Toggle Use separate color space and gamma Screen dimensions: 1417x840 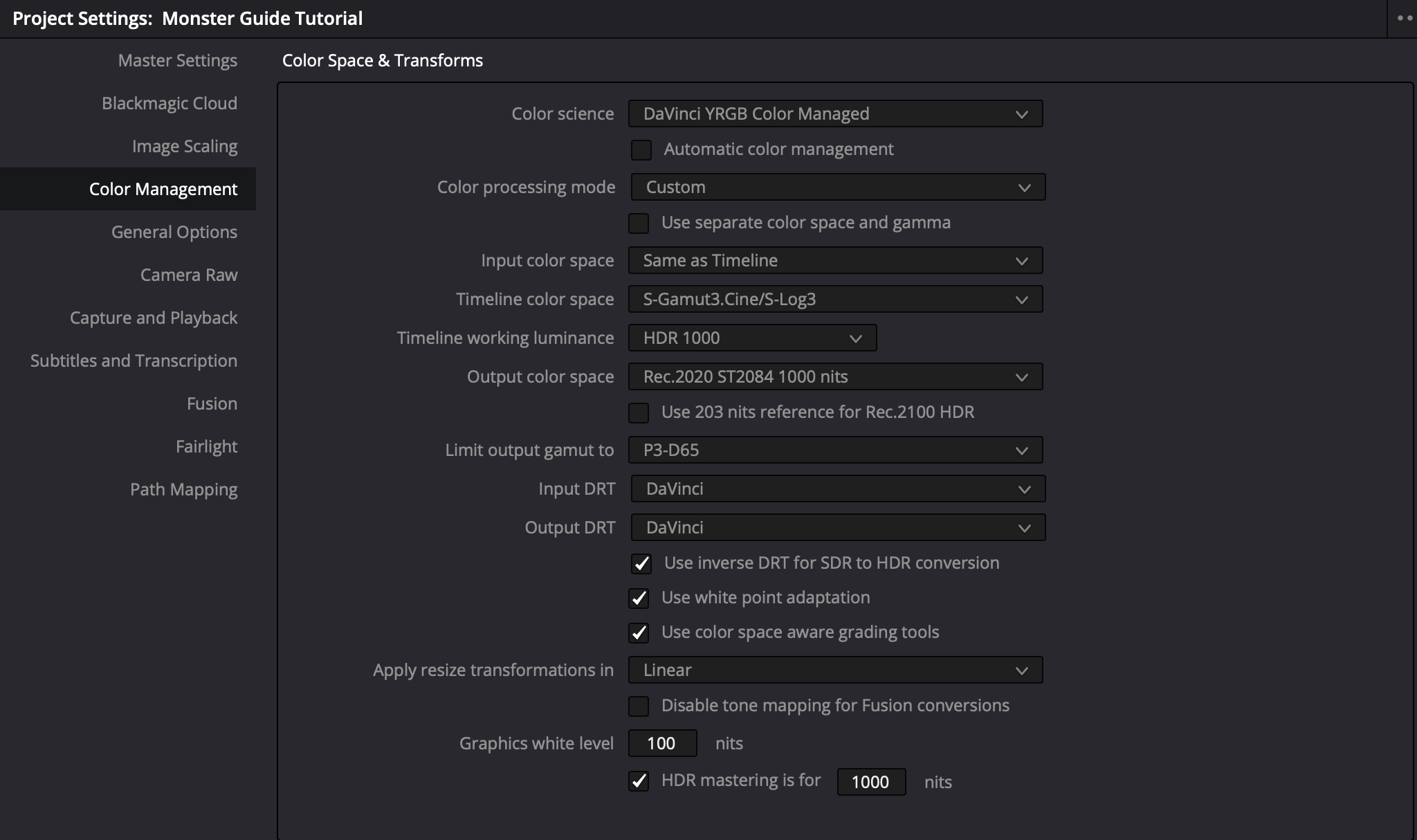click(639, 223)
